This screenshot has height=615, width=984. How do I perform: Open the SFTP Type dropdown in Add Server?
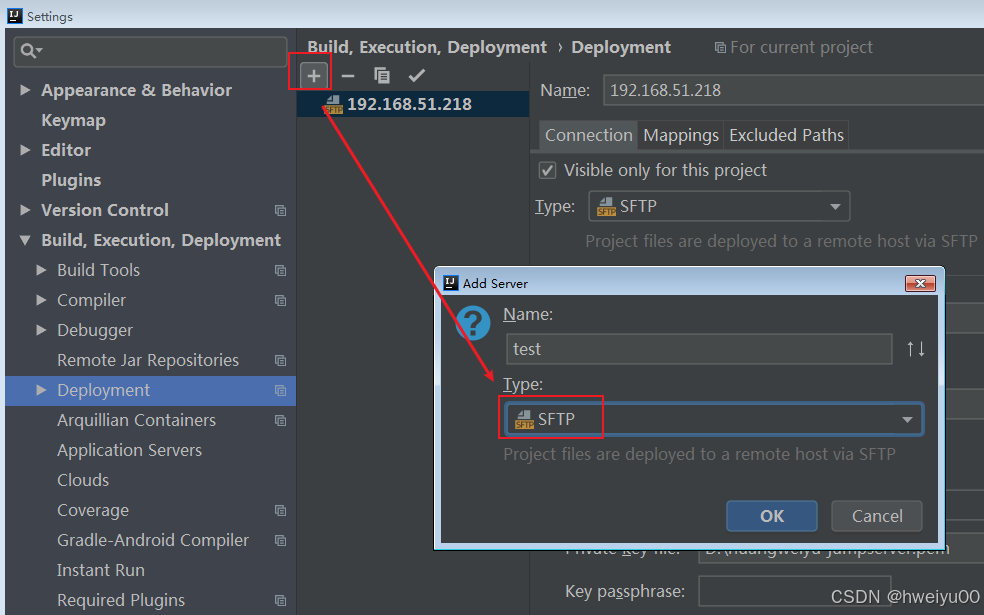pos(714,419)
